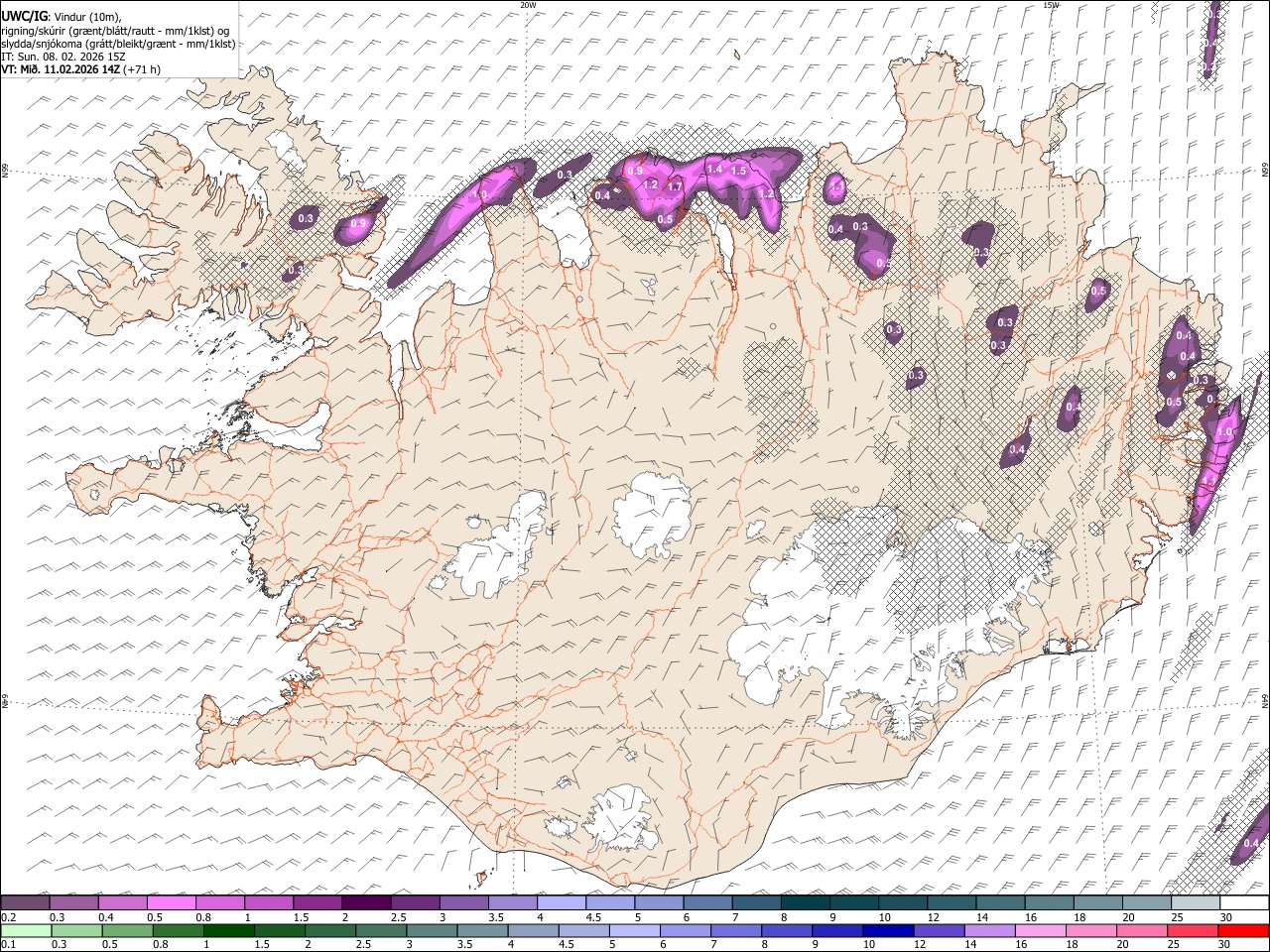The height and width of the screenshot is (952, 1270).
Task: Pick the 0.3 purple swatch in snow scale
Action: (74, 903)
